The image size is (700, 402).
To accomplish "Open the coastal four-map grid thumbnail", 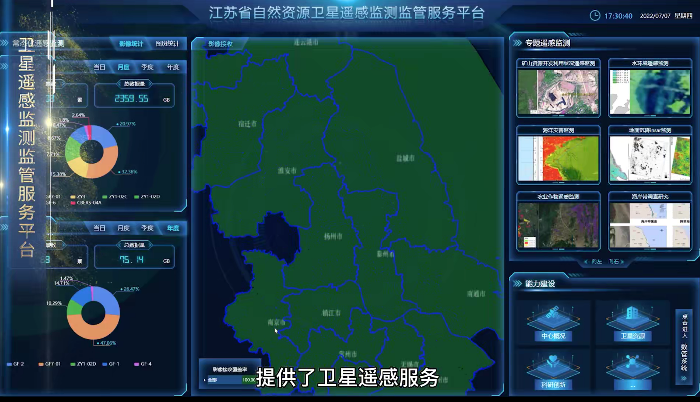I will (x=650, y=221).
